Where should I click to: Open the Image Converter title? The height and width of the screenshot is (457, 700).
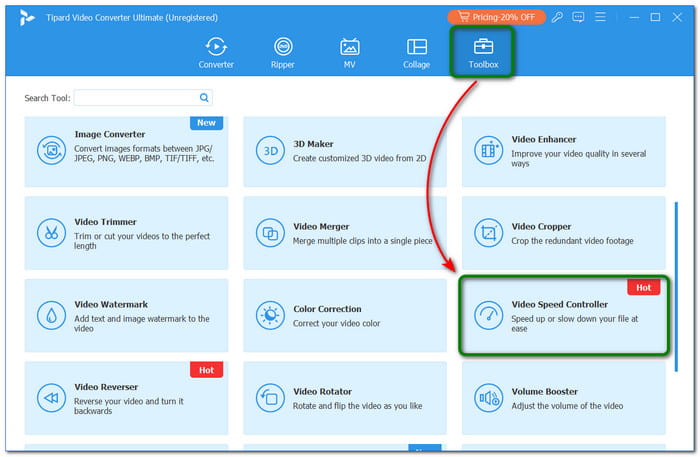click(x=110, y=134)
